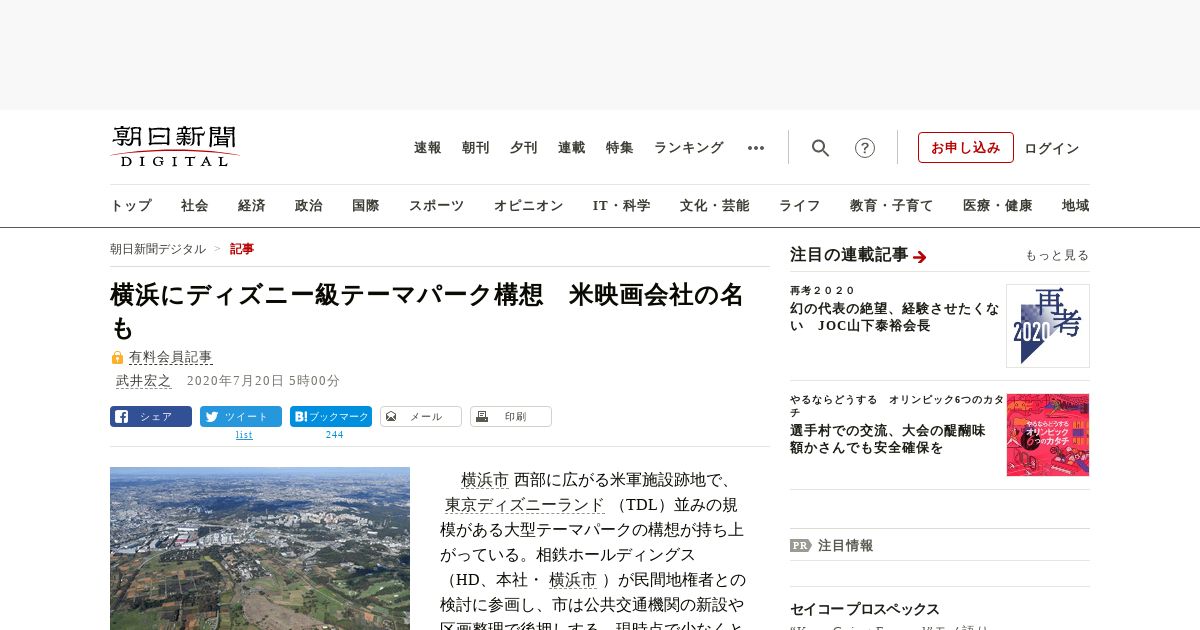Open 速報 in header menu
The image size is (1200, 630).
tap(428, 148)
